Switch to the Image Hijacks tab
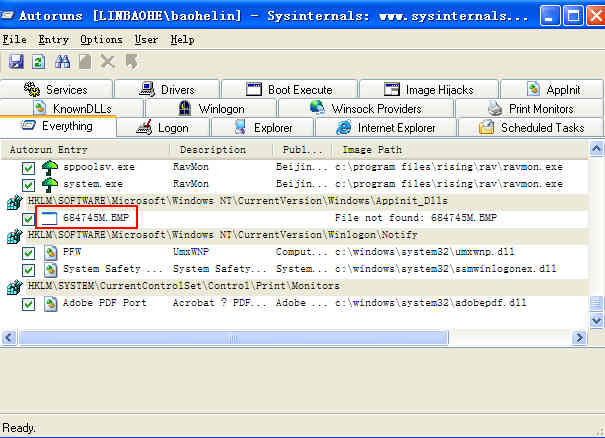The image size is (605, 438). click(429, 89)
